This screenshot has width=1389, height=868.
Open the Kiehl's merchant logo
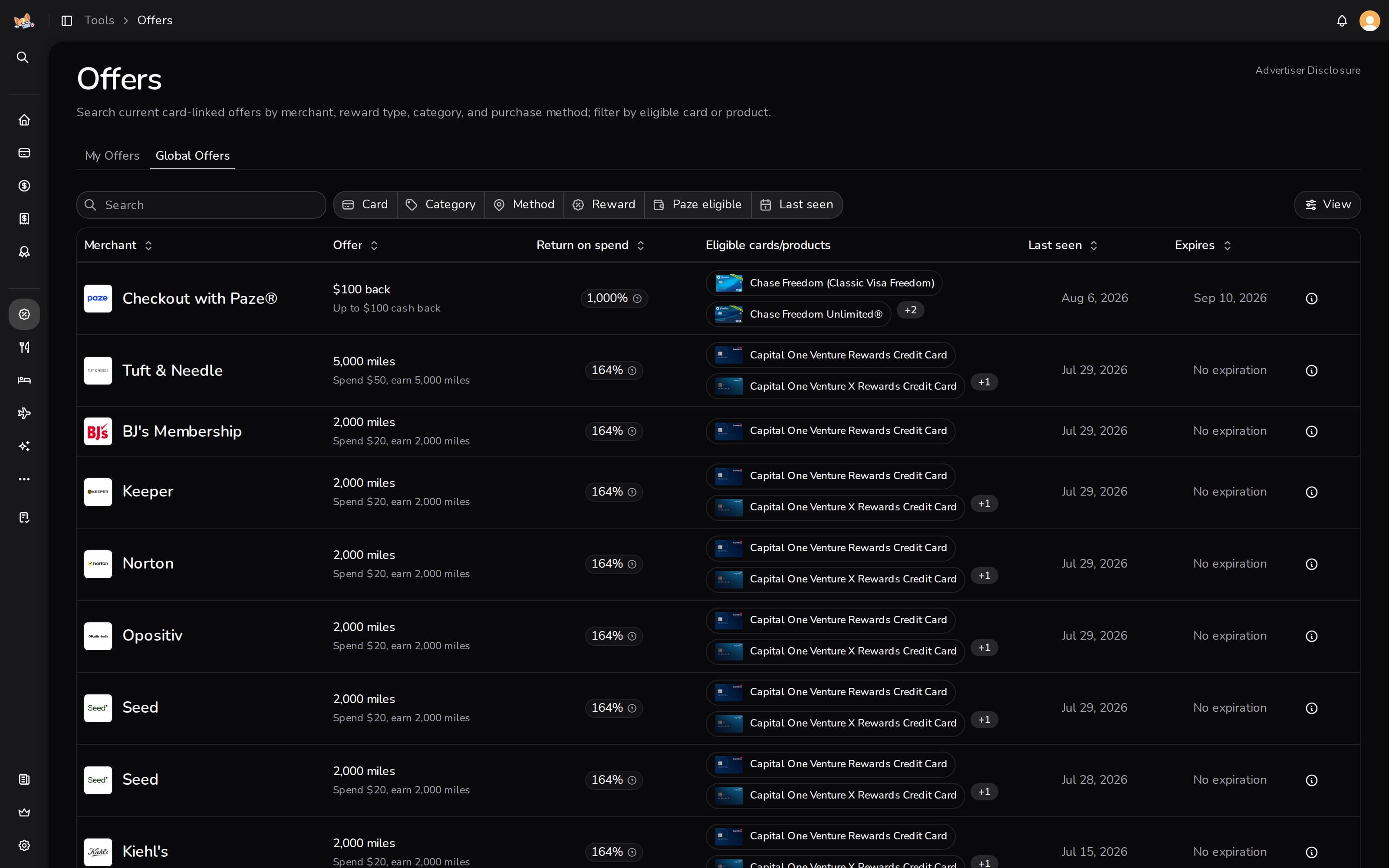click(98, 852)
